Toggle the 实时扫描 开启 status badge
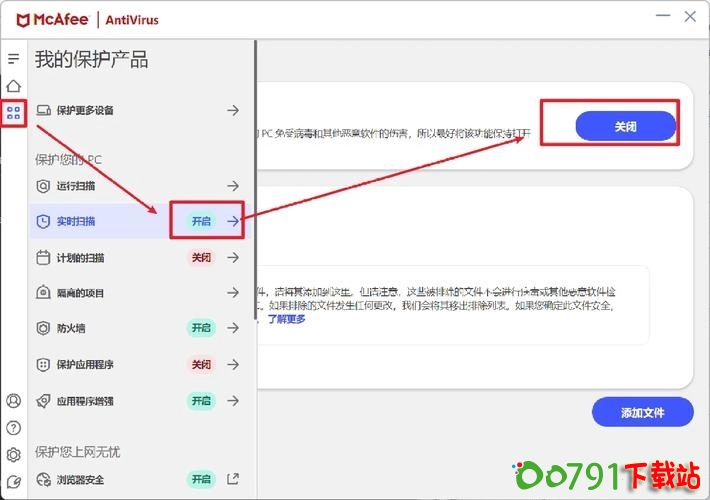Screen dimensions: 710x500 [201, 221]
